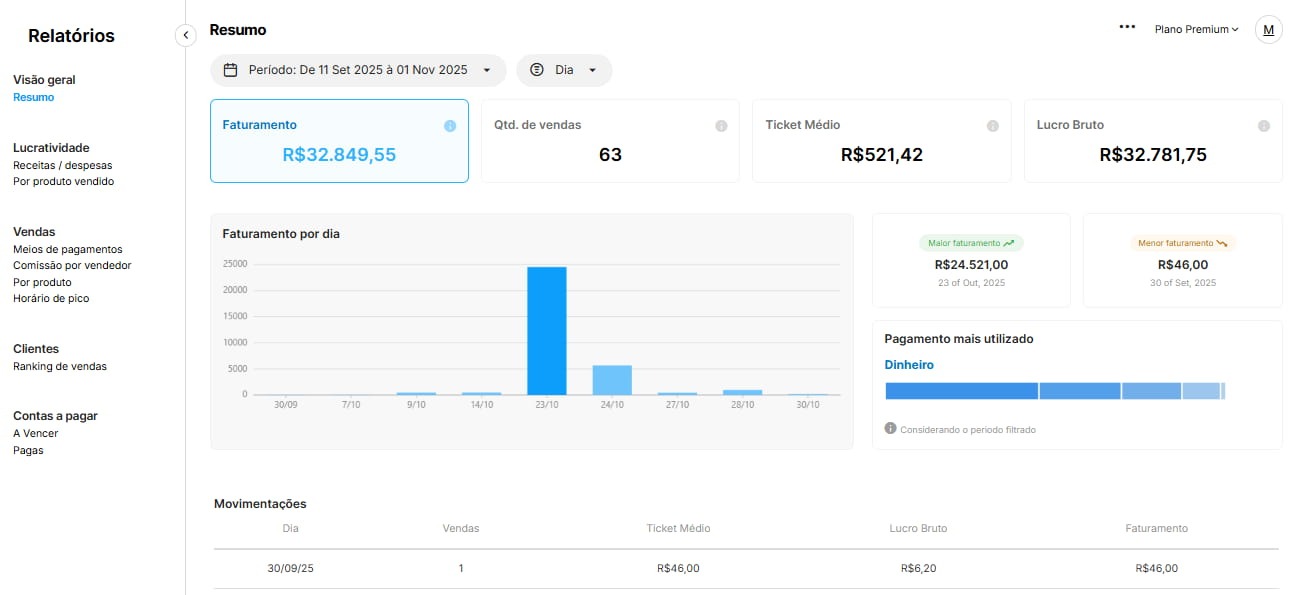Click the info icon on the Faturamento card
Image resolution: width=1297 pixels, height=595 pixels.
click(x=452, y=125)
